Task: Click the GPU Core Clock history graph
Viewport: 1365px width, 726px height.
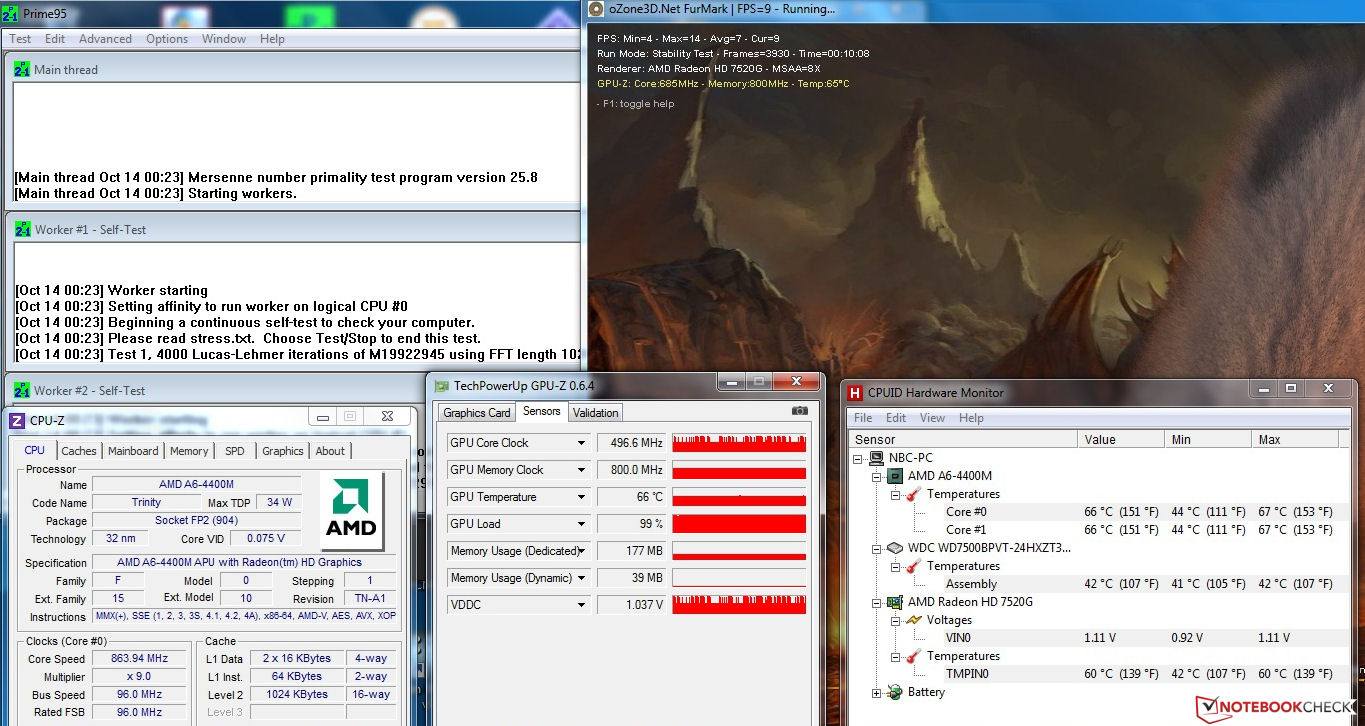Action: click(739, 443)
